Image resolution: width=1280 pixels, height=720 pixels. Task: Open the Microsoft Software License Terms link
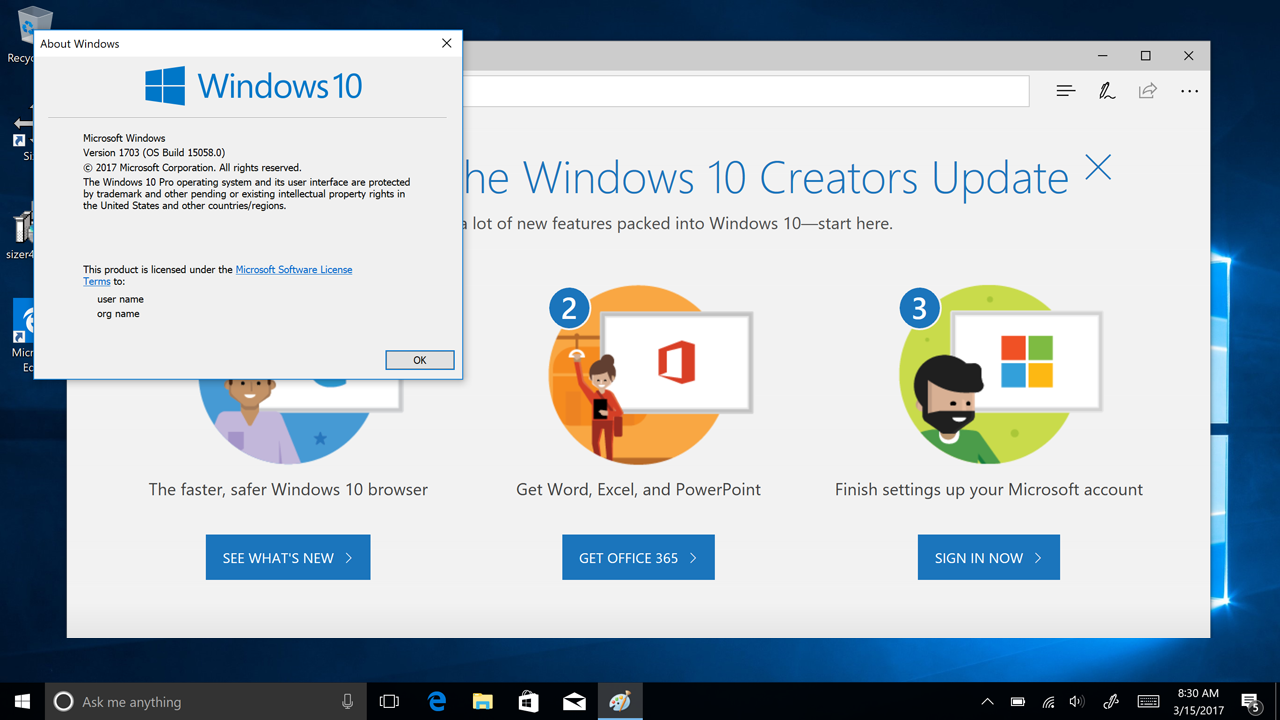293,269
